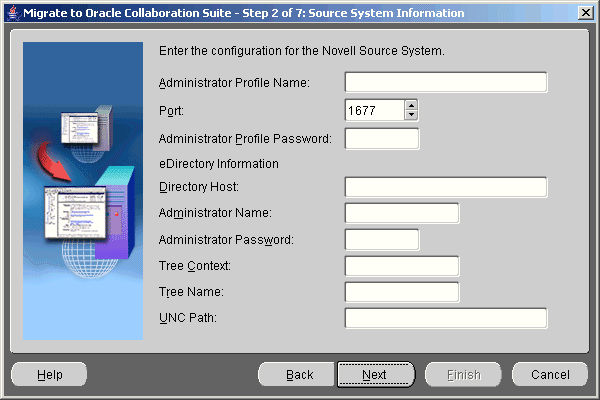
Task: Click the 'Enter the configuration' instruction text
Action: (302, 51)
